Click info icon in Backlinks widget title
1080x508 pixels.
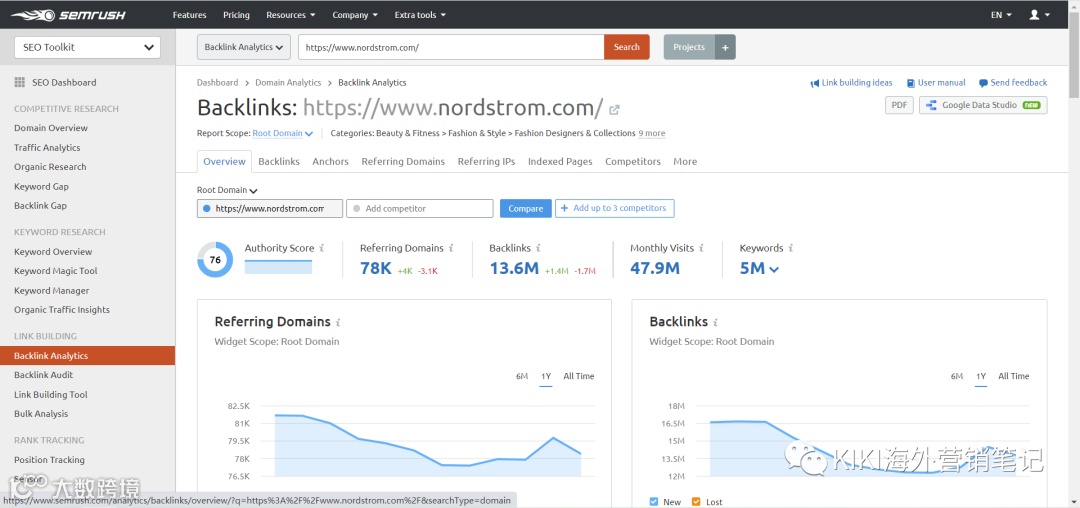716,322
